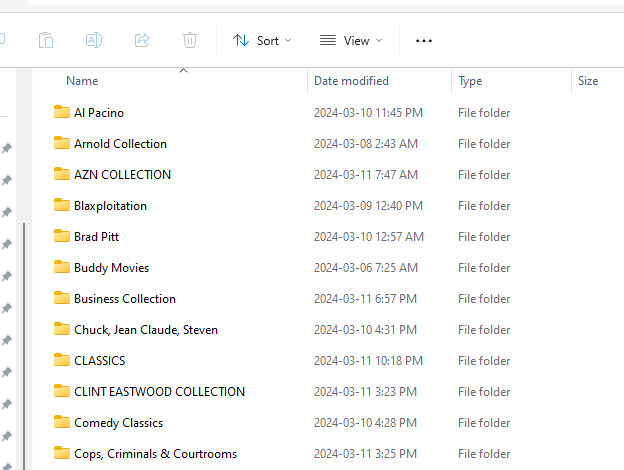Expand the Sort dropdown
624x470 pixels.
click(x=262, y=40)
